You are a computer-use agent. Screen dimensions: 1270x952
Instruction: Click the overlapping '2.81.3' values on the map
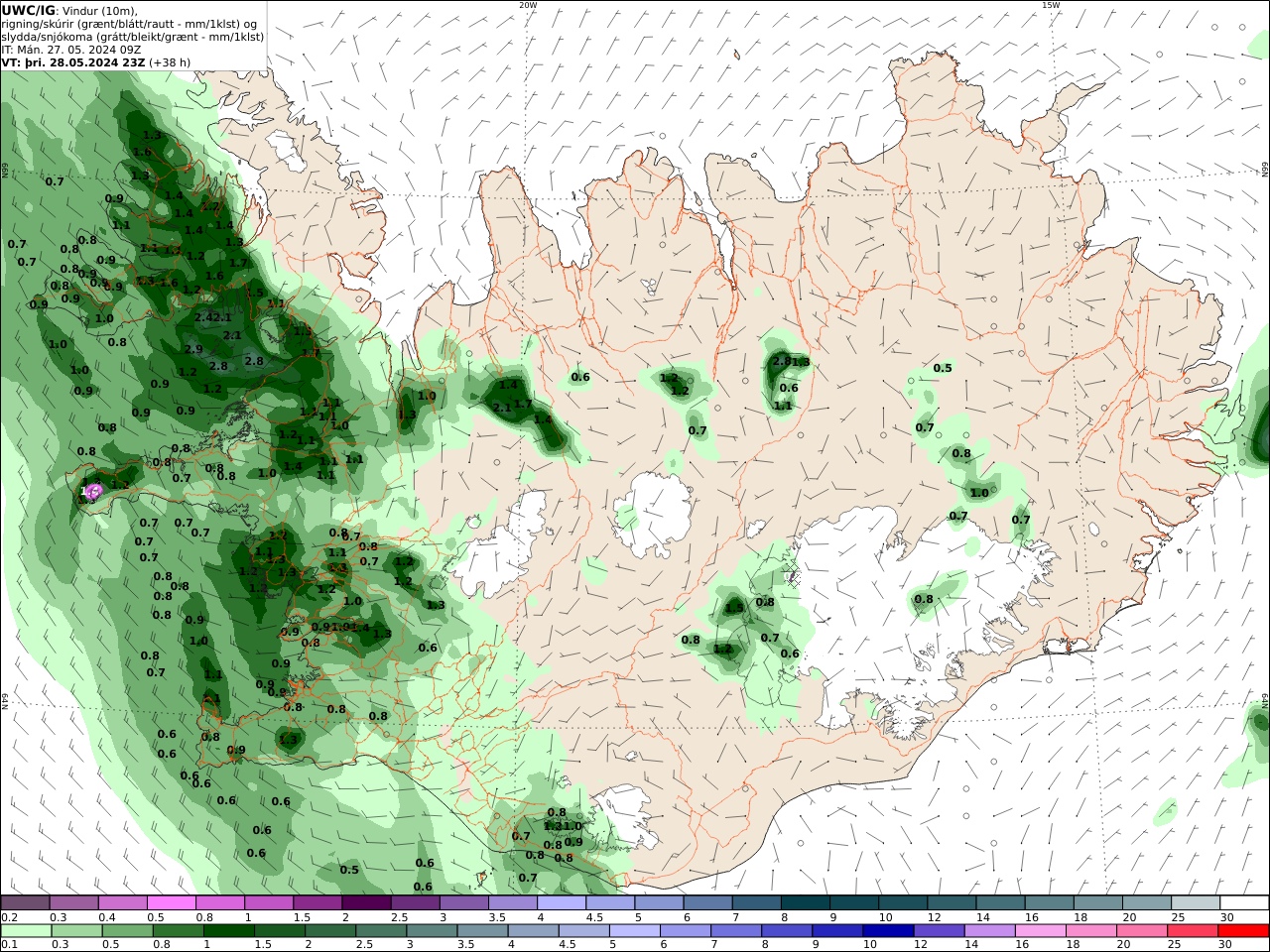click(x=791, y=362)
